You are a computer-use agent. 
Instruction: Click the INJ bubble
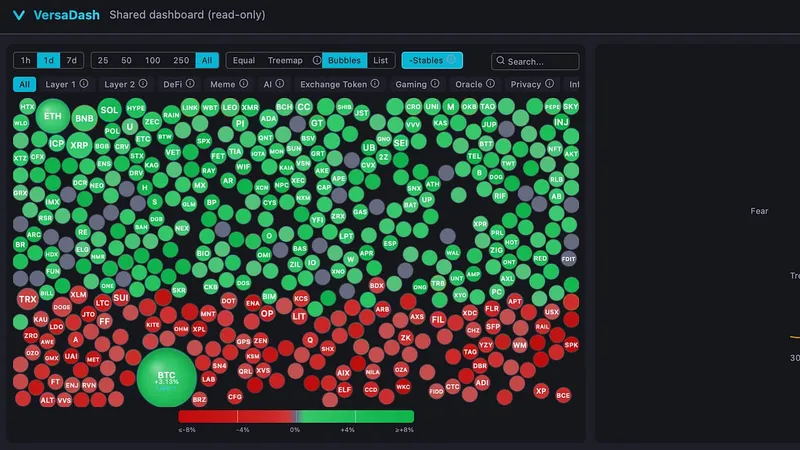(x=561, y=122)
